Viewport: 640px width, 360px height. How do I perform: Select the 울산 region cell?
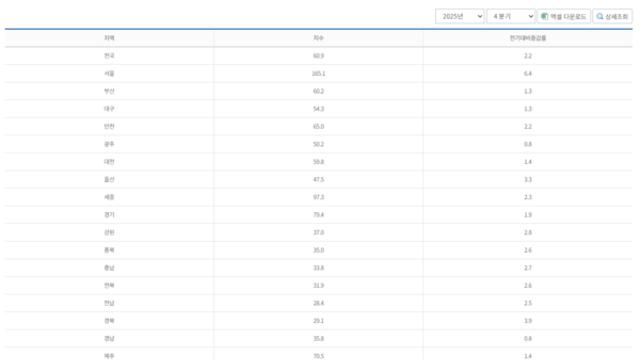(x=109, y=180)
